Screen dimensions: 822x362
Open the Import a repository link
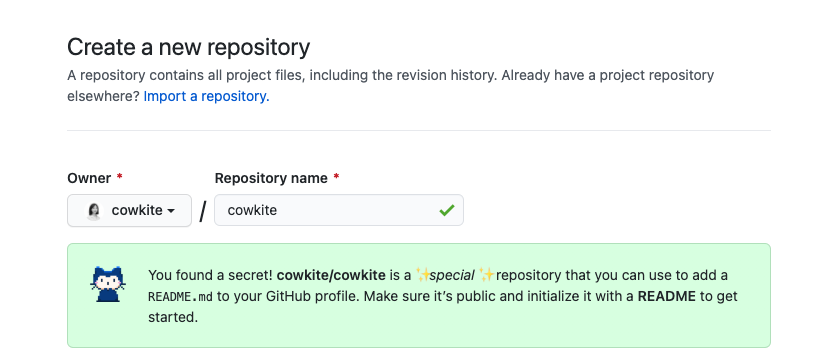(x=206, y=96)
